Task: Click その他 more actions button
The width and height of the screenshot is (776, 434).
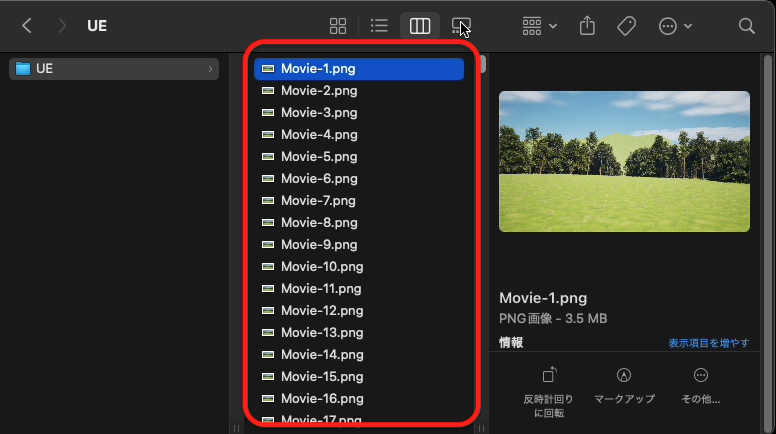Action: click(x=701, y=386)
